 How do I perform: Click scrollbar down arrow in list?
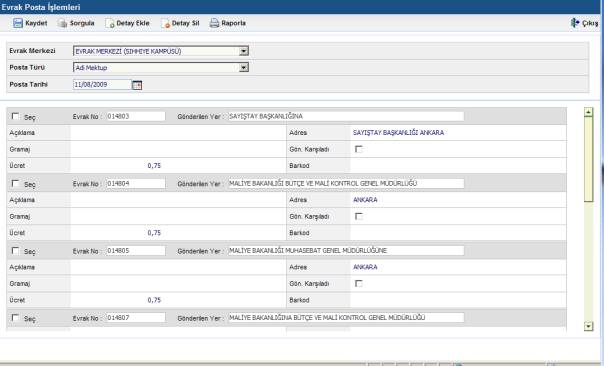(x=588, y=326)
